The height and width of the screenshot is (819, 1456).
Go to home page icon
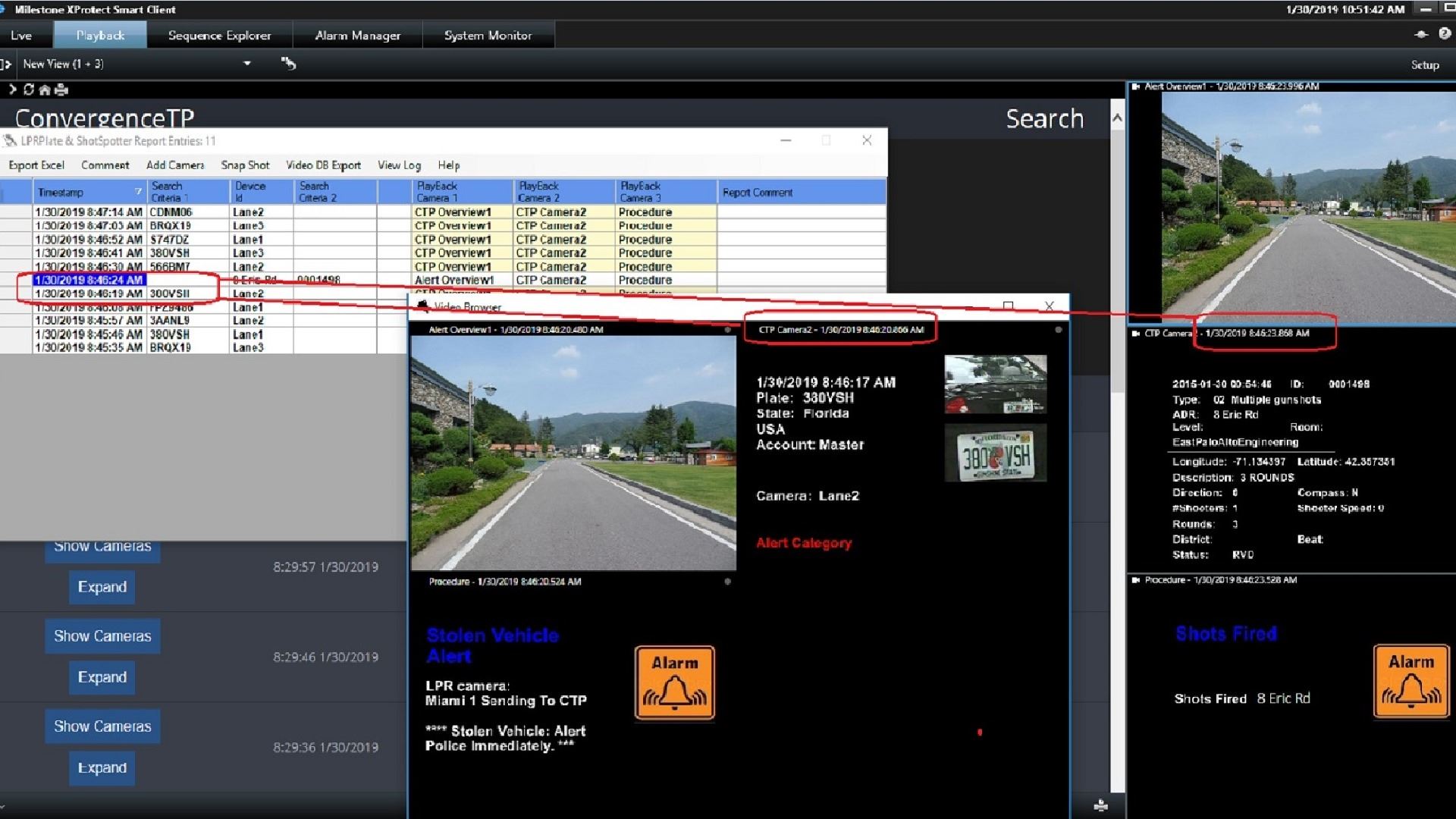45,89
